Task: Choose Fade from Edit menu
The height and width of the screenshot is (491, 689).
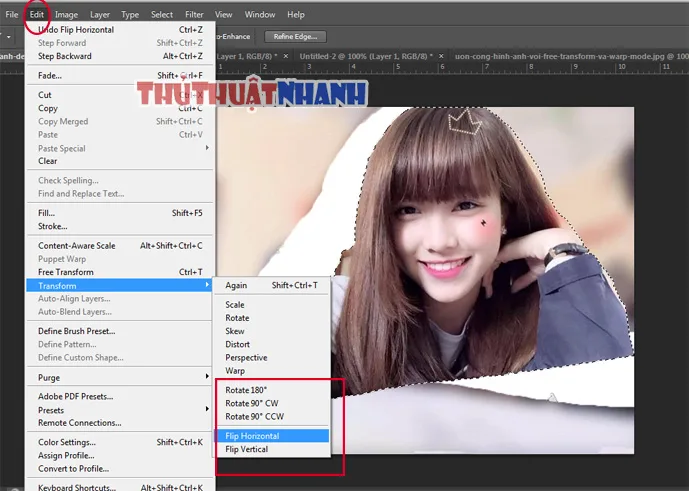Action: pos(120,75)
